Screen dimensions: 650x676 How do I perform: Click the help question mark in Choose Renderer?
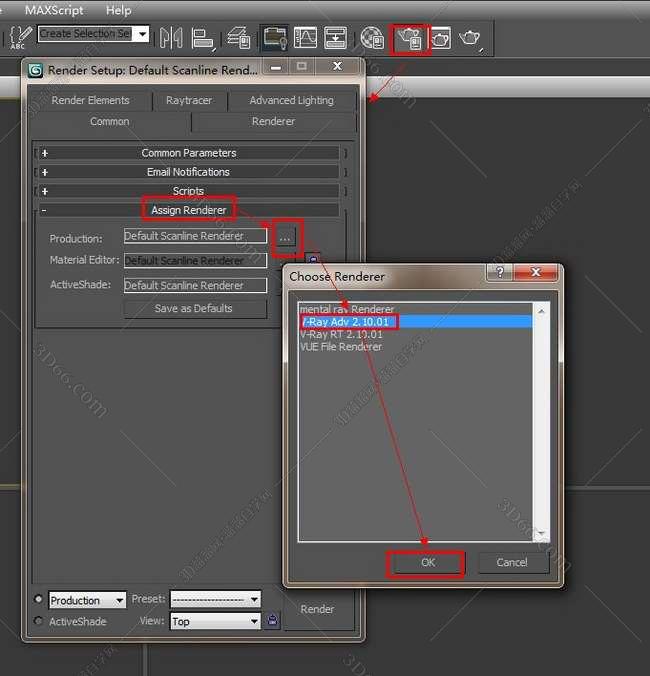pos(500,272)
